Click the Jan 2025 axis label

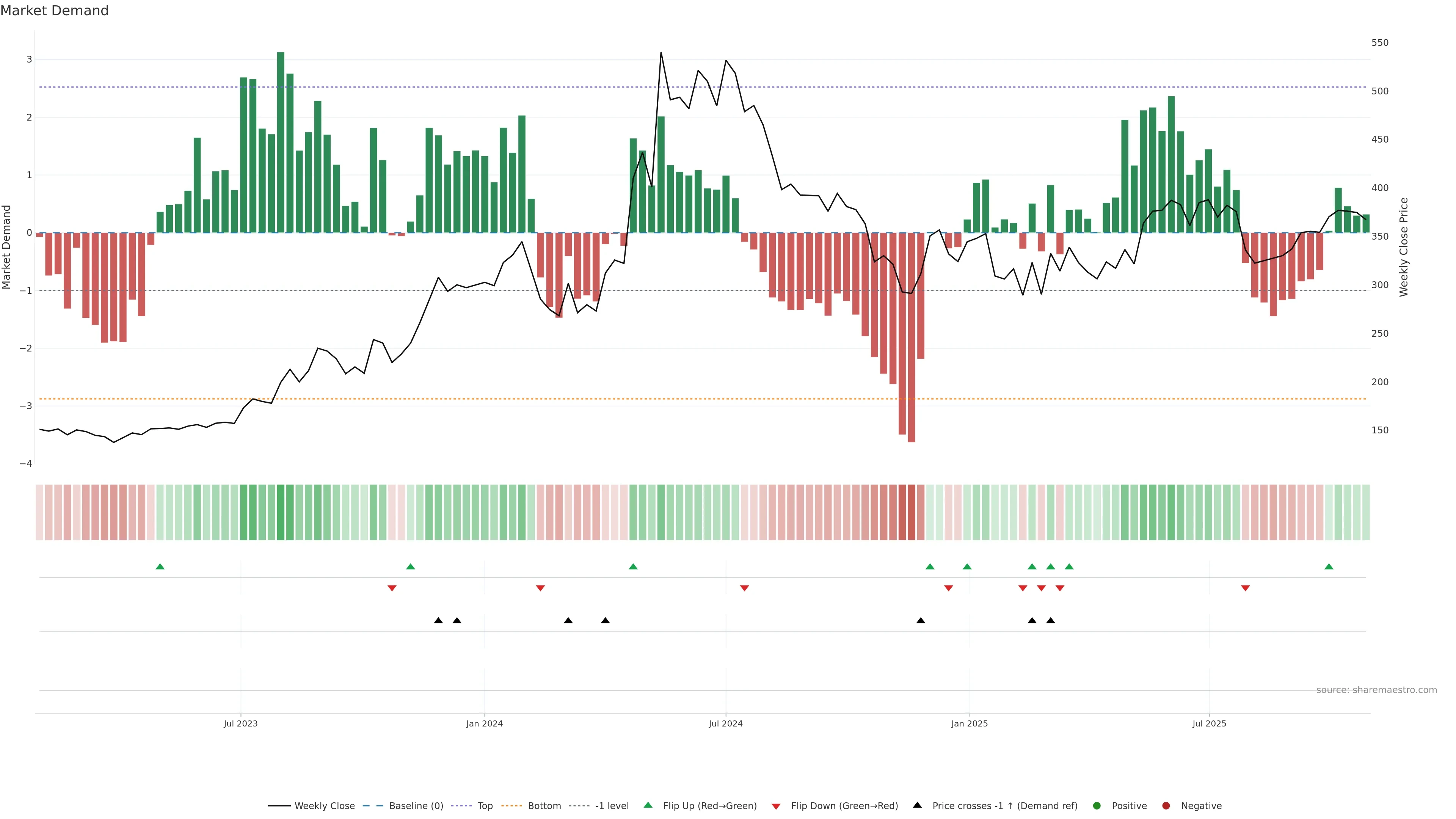click(970, 723)
